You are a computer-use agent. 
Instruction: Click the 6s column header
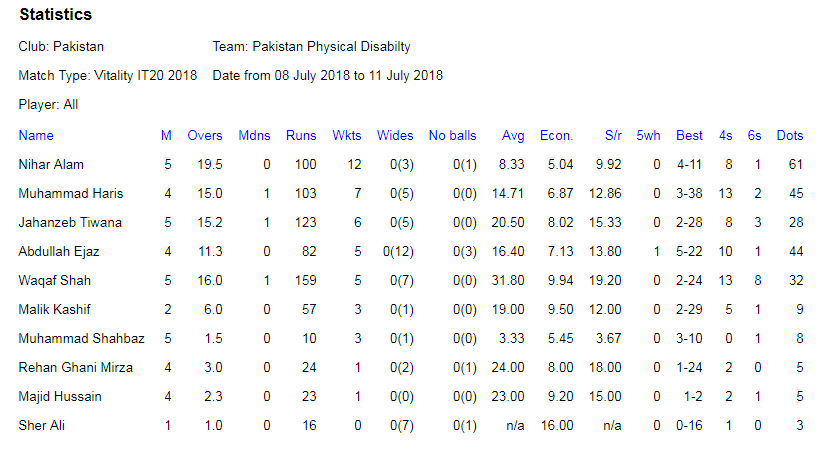coord(754,135)
